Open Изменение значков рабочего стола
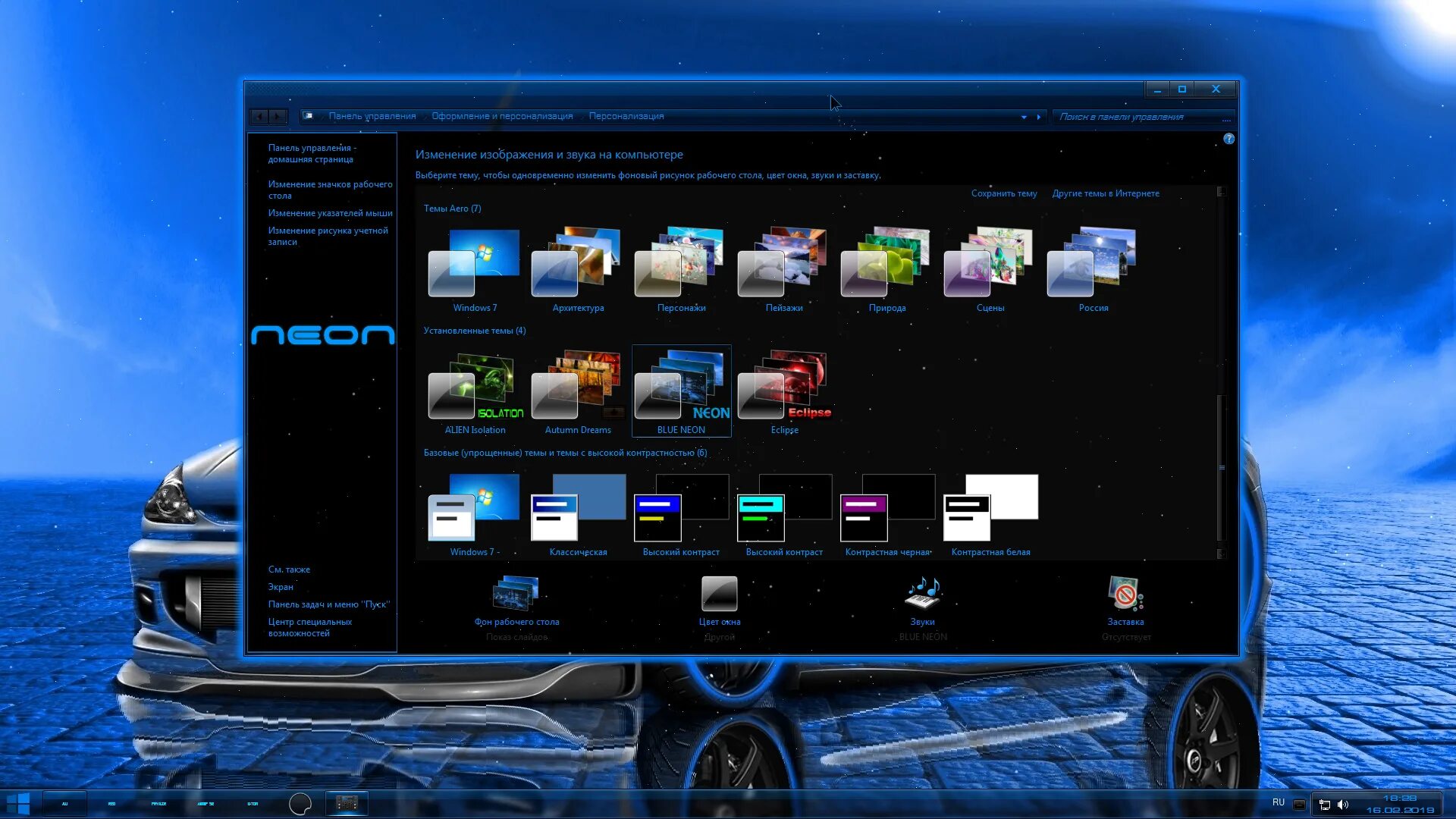Screen dimensions: 1456x819 click(x=330, y=190)
